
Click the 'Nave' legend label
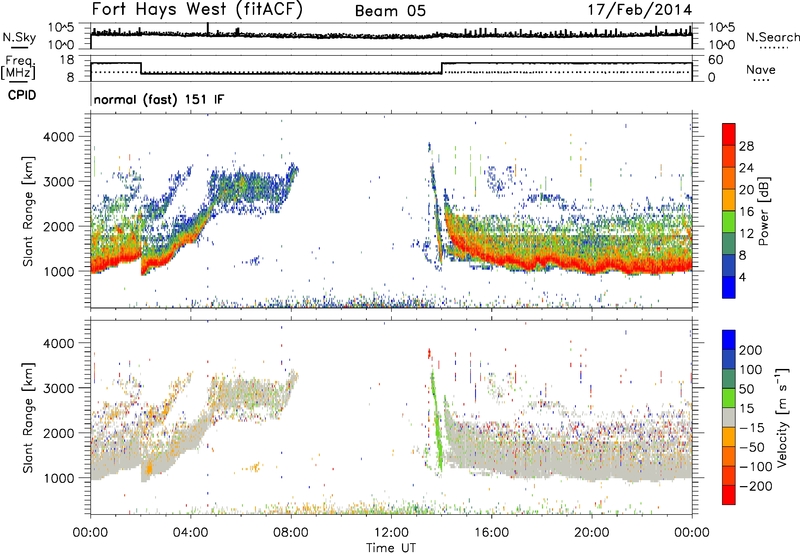pos(761,70)
